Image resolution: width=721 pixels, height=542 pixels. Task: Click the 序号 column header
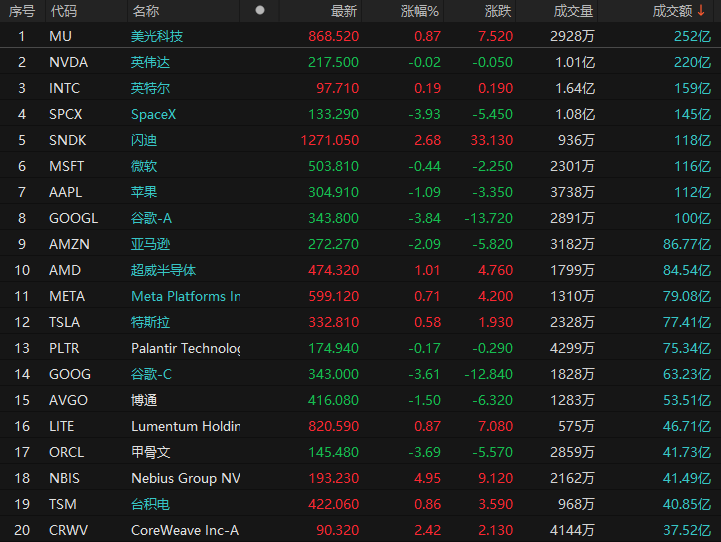click(22, 11)
